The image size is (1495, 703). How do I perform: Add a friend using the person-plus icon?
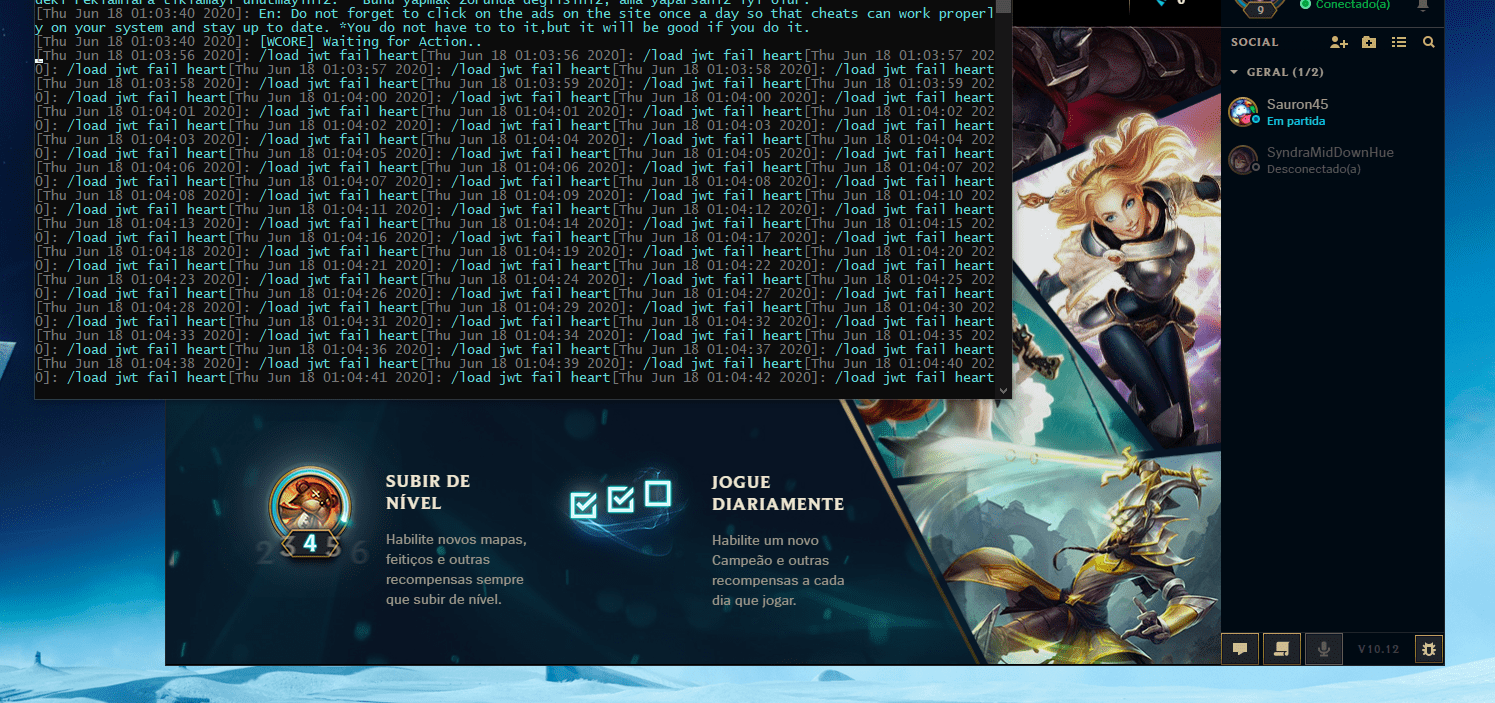point(1339,42)
